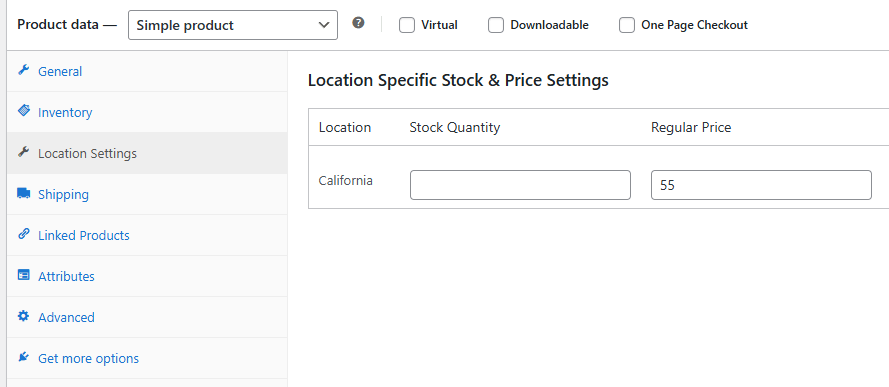Open the Get more options tab

coord(147,359)
